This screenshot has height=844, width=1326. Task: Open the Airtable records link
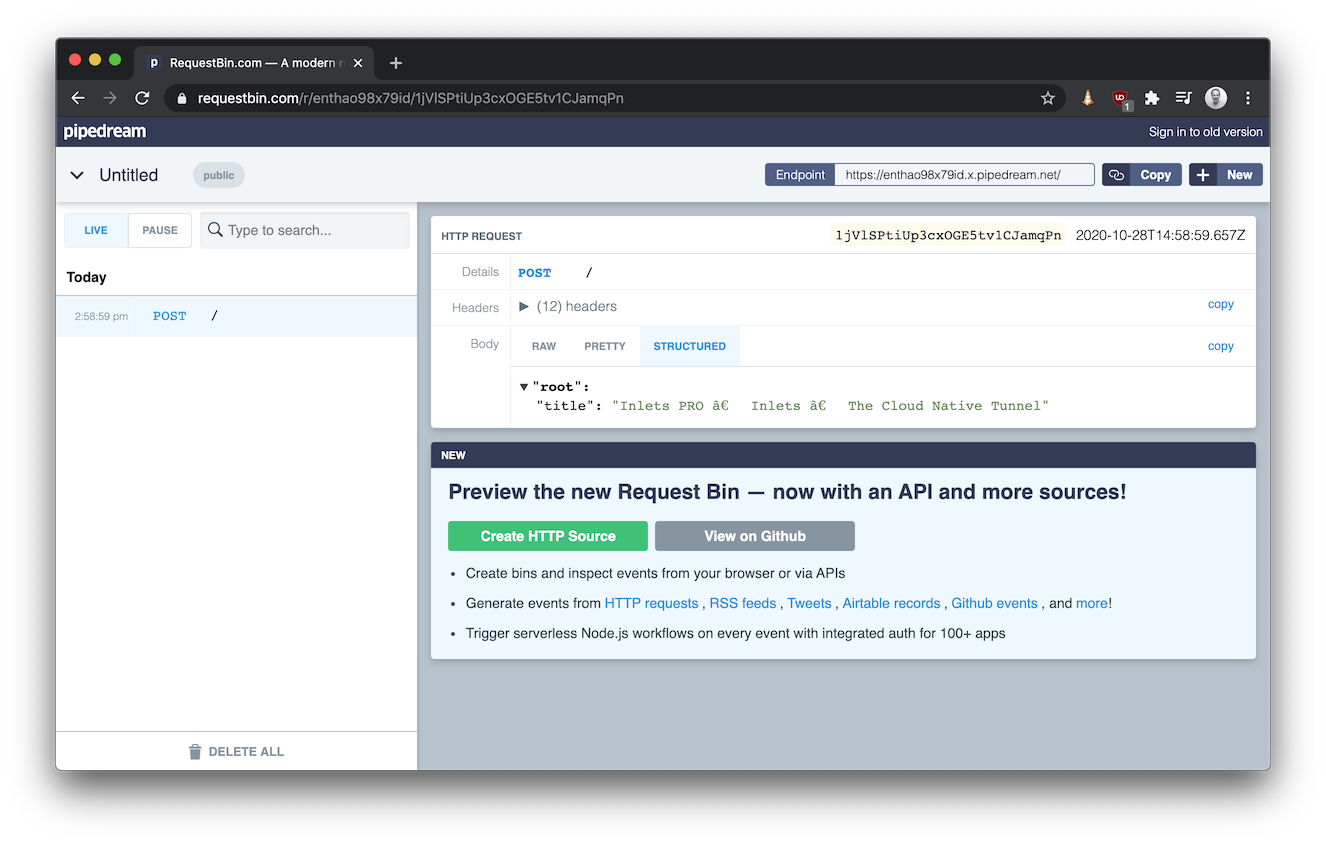click(x=892, y=603)
